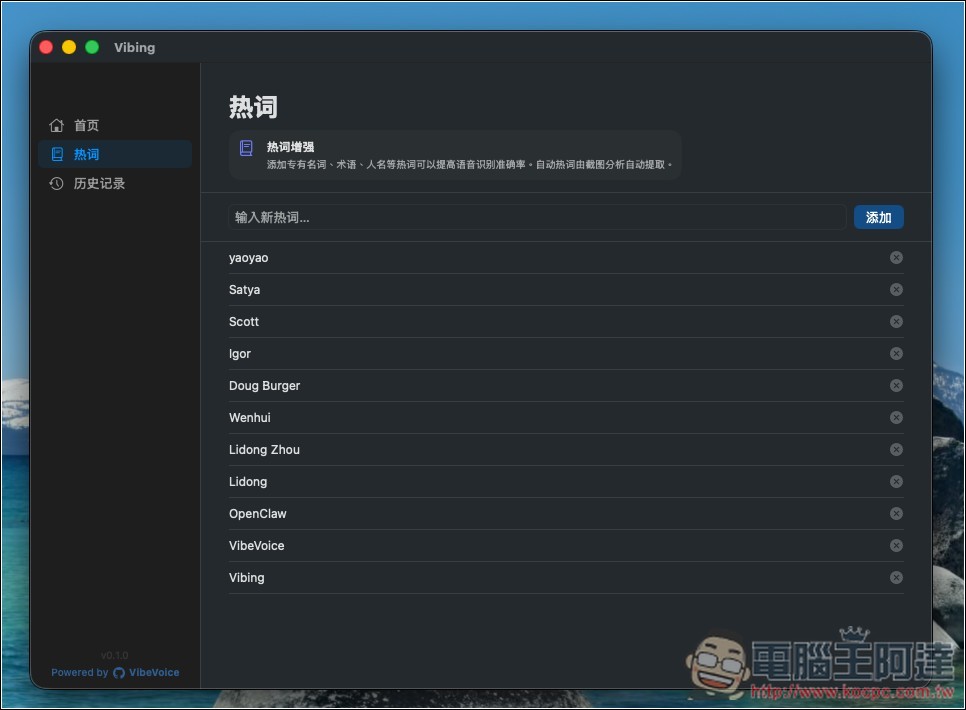Remove the Wenhui entry
Viewport: 966px width, 710px height.
[896, 417]
